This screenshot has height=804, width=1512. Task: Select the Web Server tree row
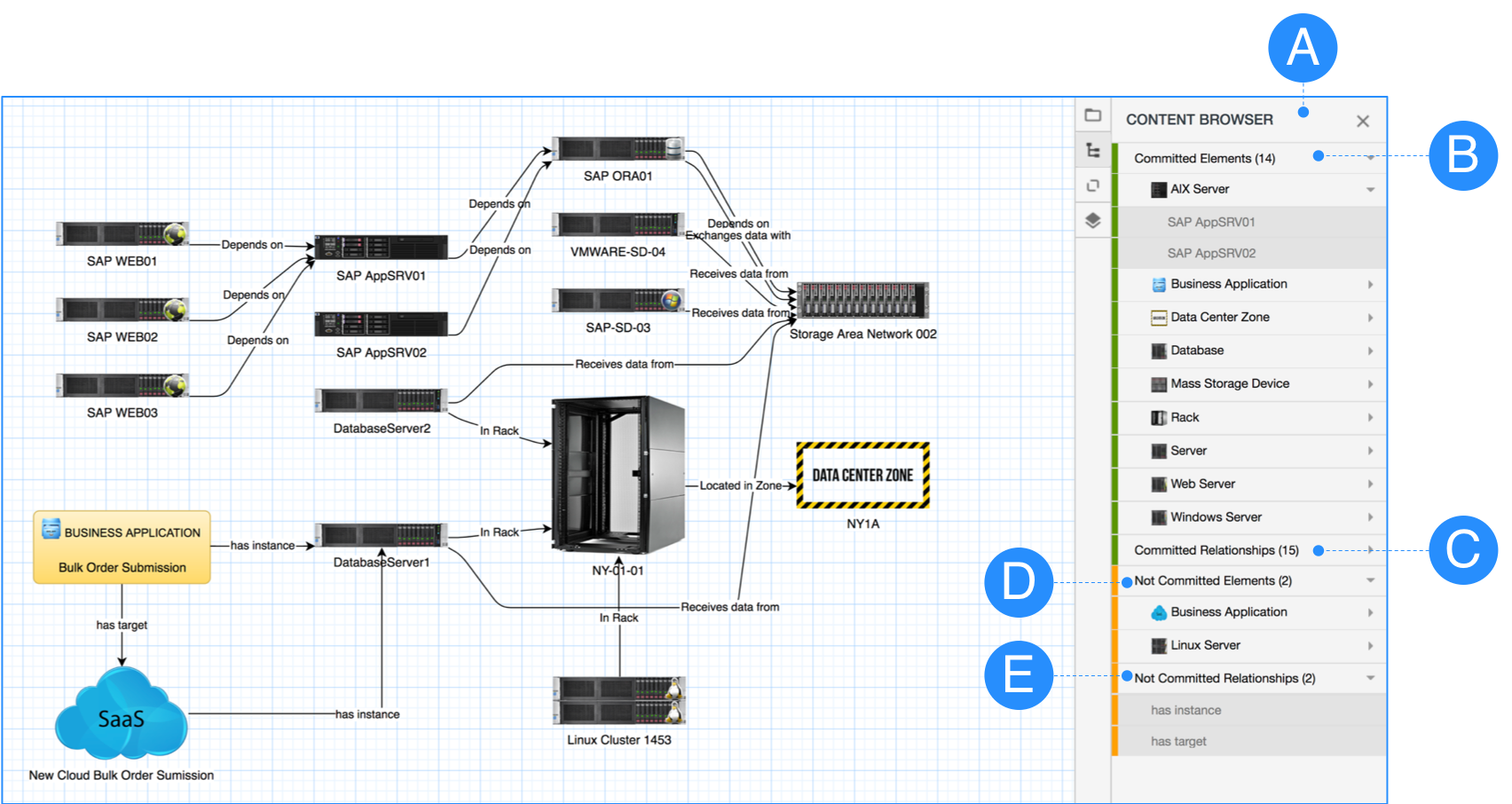[x=1251, y=484]
